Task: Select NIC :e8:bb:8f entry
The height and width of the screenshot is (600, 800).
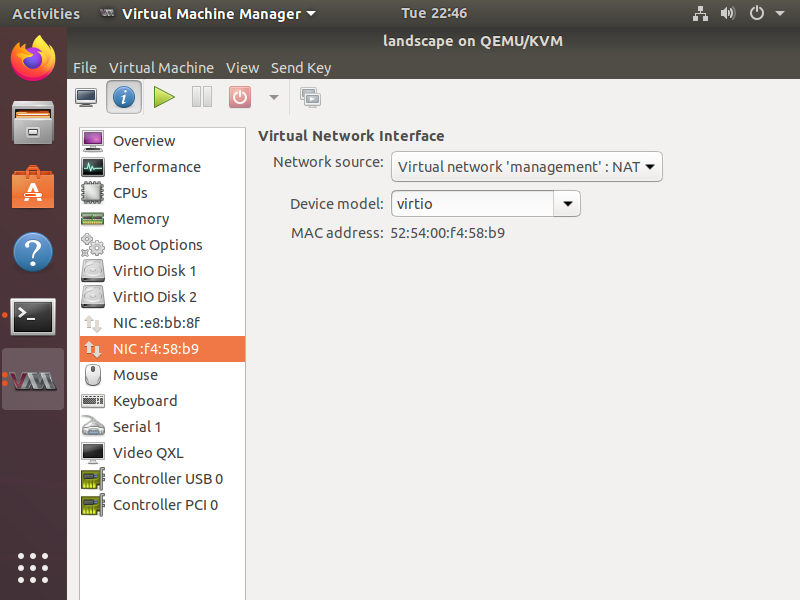Action: (162, 323)
